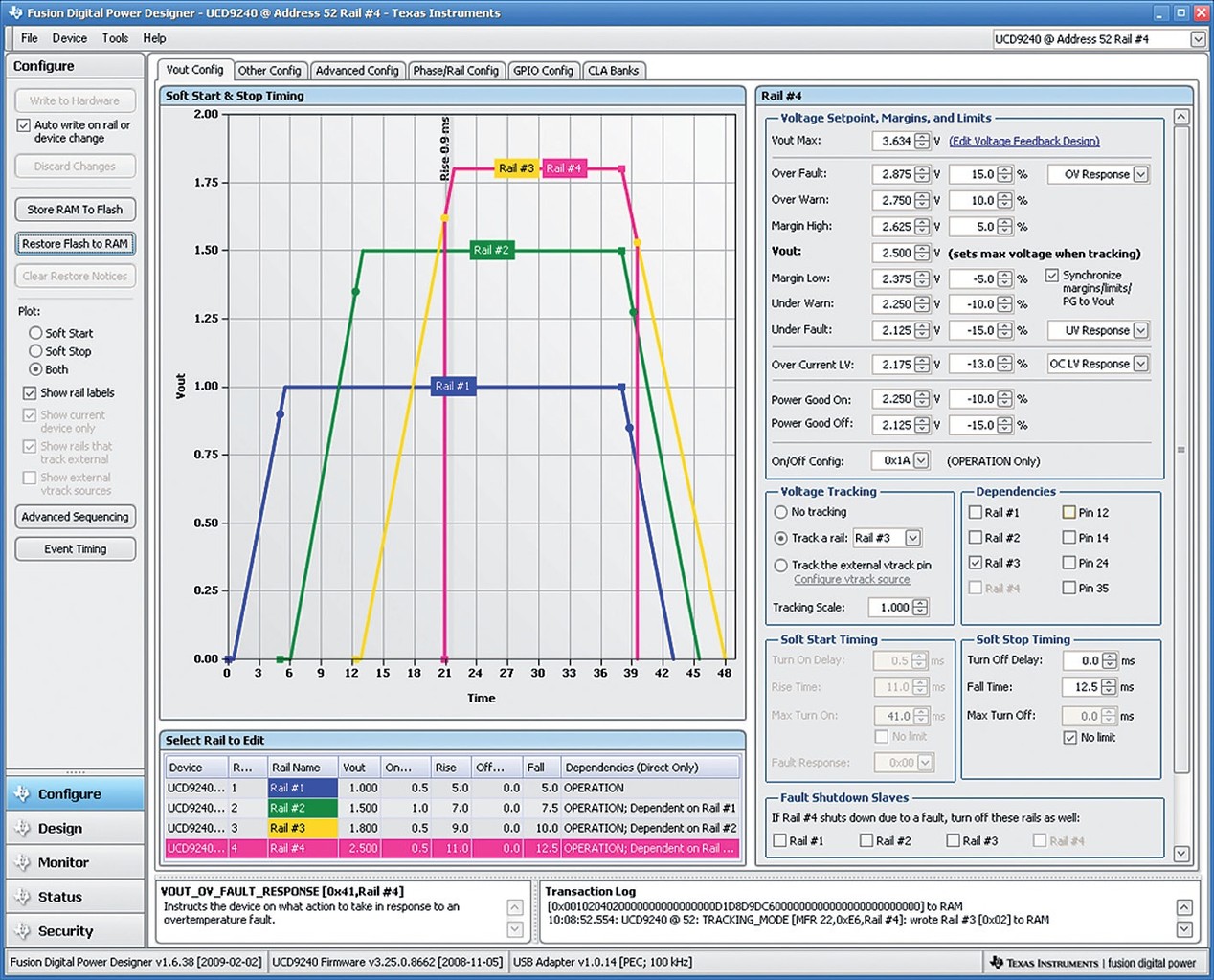This screenshot has width=1214, height=980.
Task: Open the Device menu
Action: tap(69, 38)
